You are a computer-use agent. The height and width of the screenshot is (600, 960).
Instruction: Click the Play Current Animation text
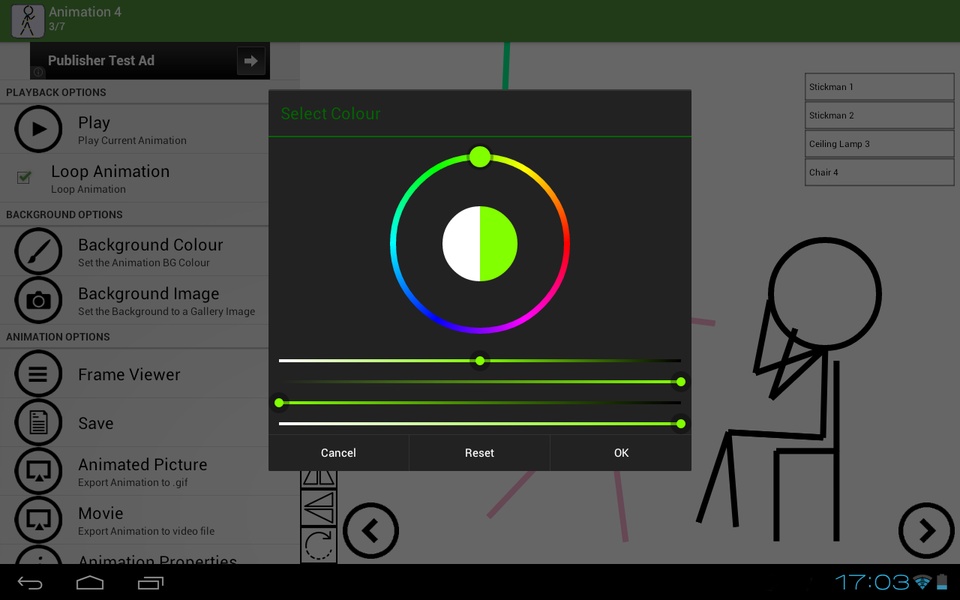pos(132,140)
